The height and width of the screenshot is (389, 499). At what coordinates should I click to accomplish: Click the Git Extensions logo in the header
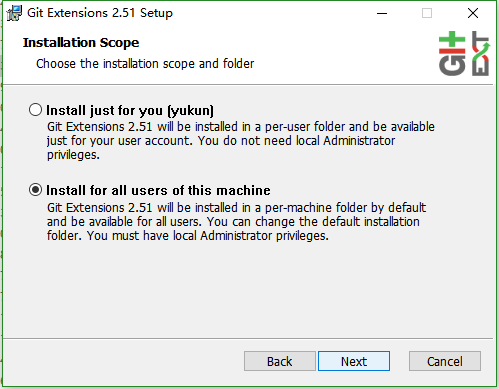click(x=464, y=53)
